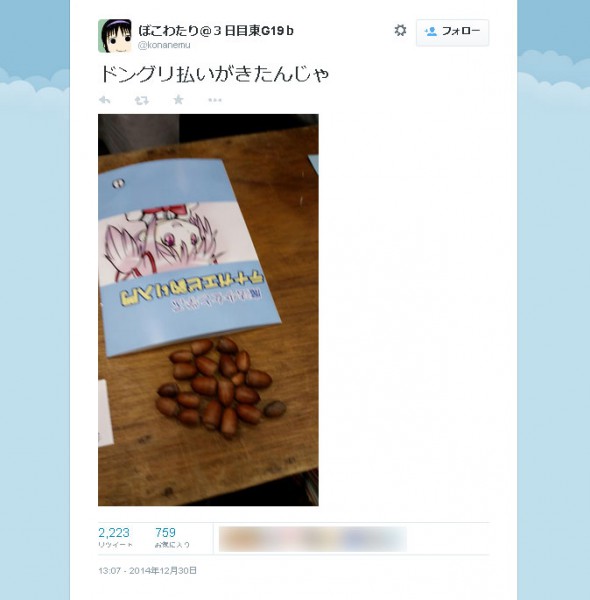The height and width of the screenshot is (600, 590).
Task: View the 2,223 retweets list
Action: tap(114, 532)
